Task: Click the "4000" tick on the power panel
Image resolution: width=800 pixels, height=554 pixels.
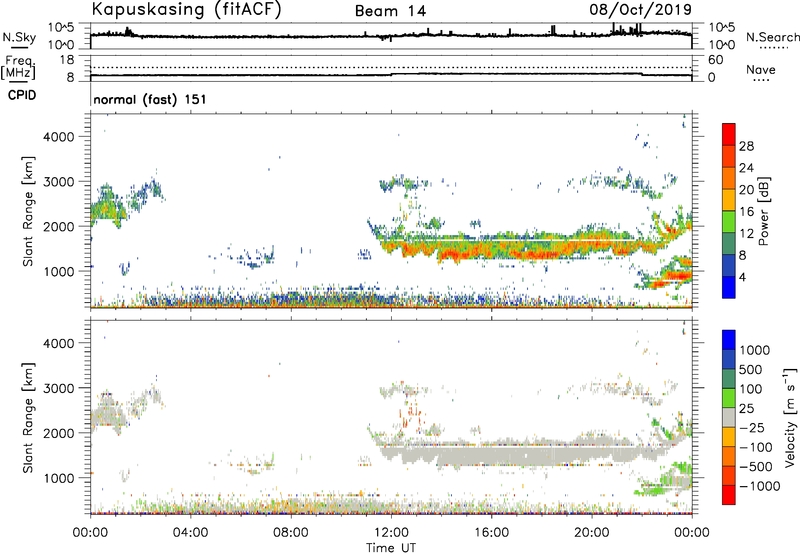Action: tap(59, 137)
